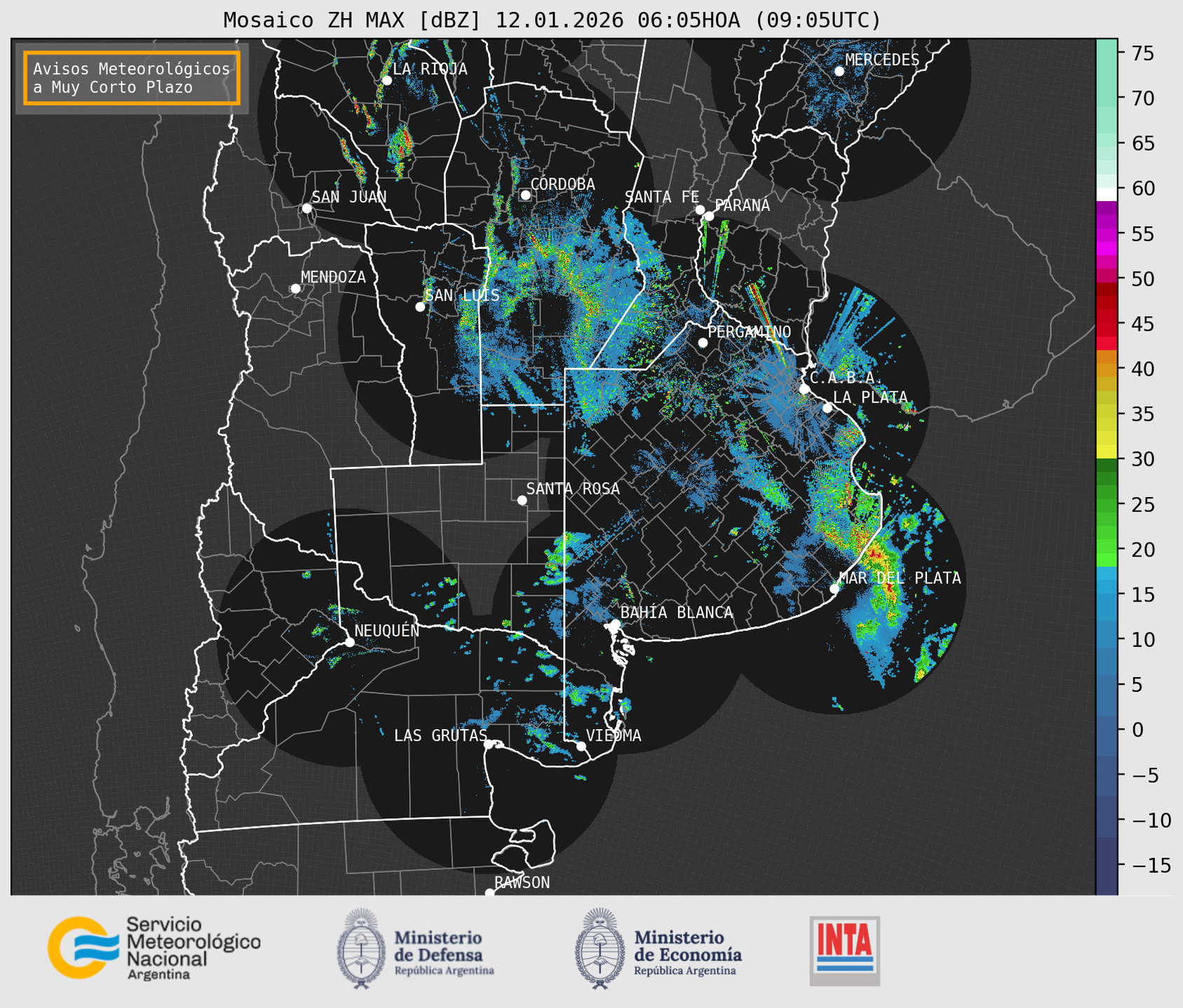Click the Avisos Meteorológicos a Muy Corto Plazo box

point(132,78)
